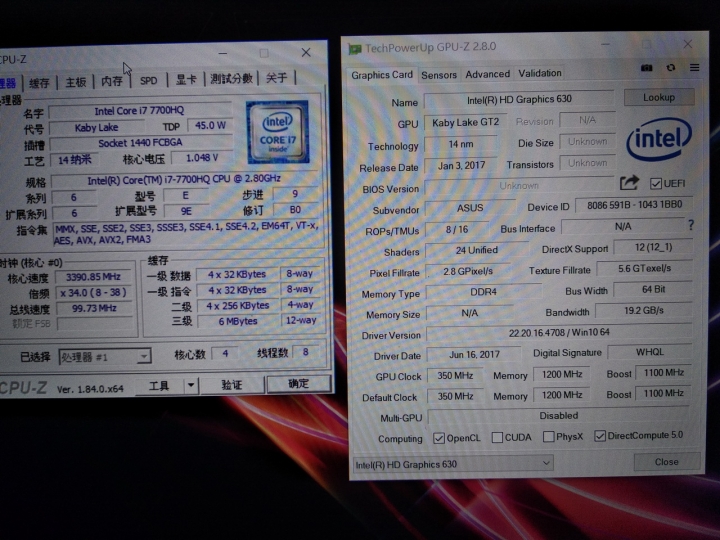Toggle the UEFI checkbox
This screenshot has height=540, width=720.
[x=656, y=184]
